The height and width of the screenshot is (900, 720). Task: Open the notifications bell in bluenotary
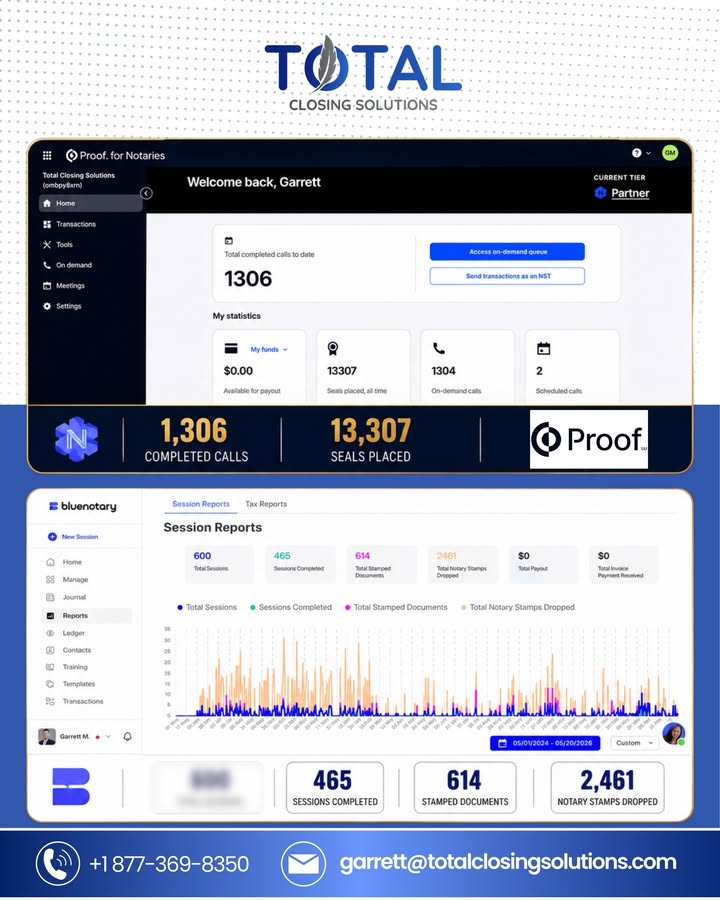tap(127, 736)
